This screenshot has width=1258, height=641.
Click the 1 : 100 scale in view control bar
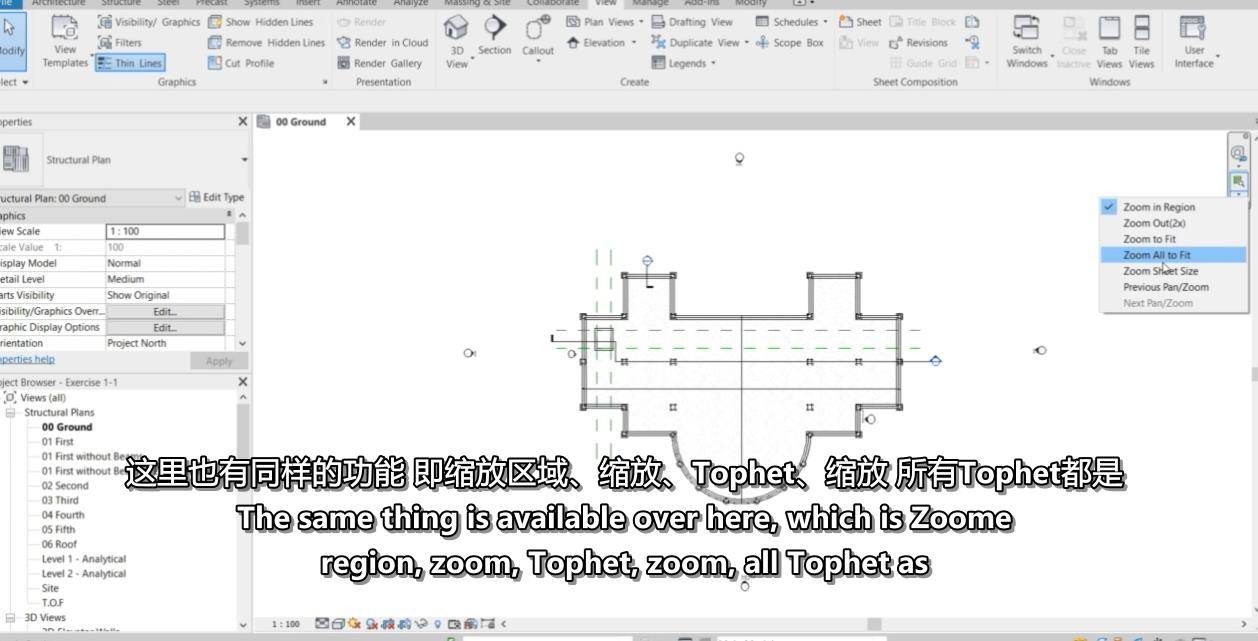(x=285, y=624)
